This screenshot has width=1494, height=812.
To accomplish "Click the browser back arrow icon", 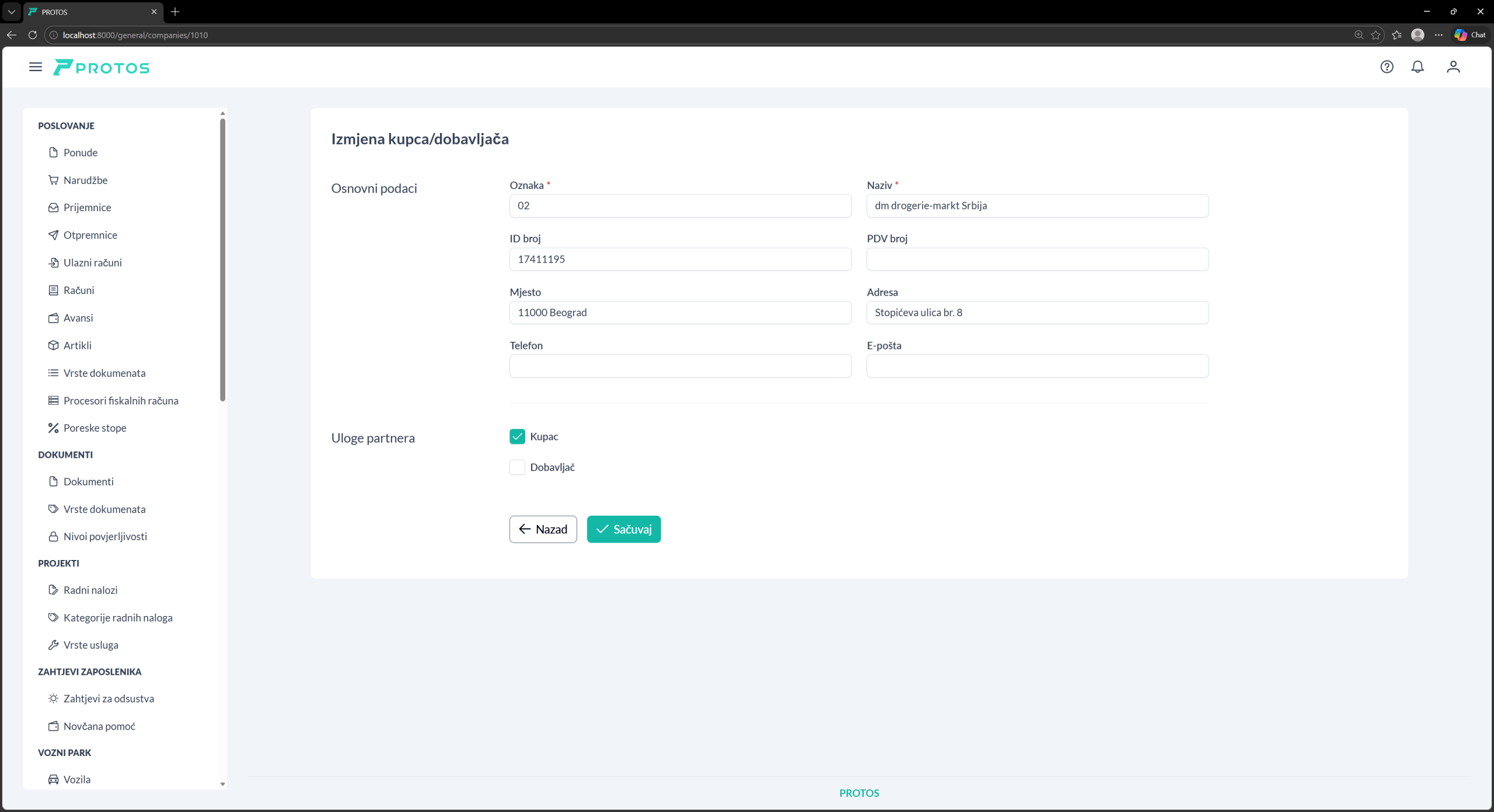I will click(12, 35).
